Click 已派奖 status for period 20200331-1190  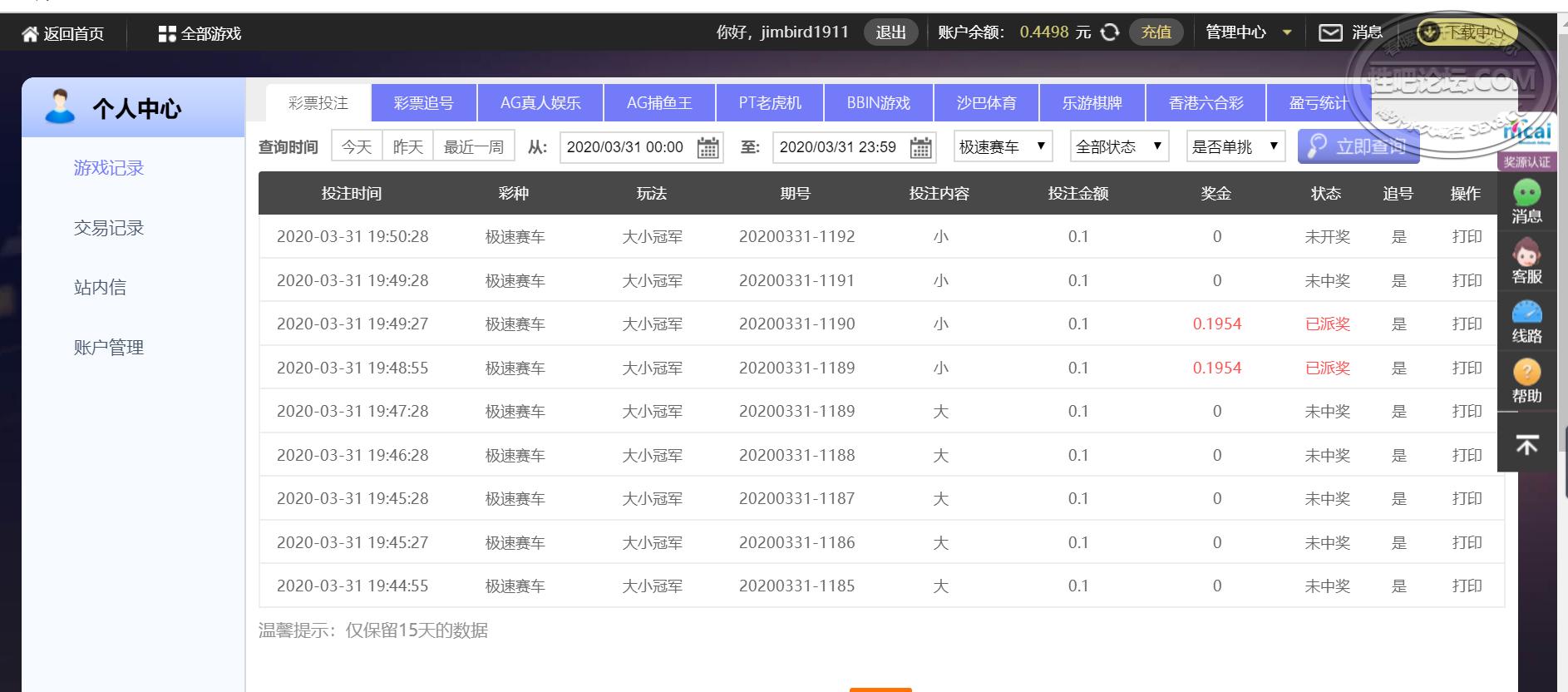point(1328,324)
